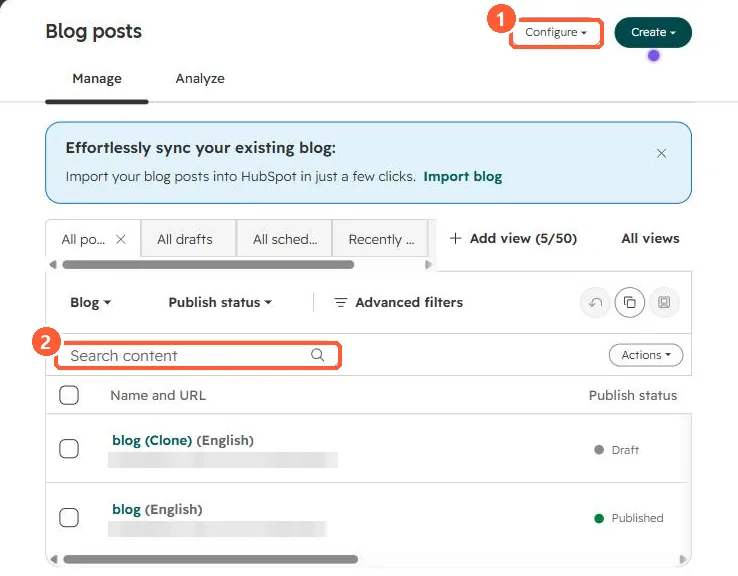
Task: Check the blog (English) row checkbox
Action: pyautogui.click(x=69, y=518)
